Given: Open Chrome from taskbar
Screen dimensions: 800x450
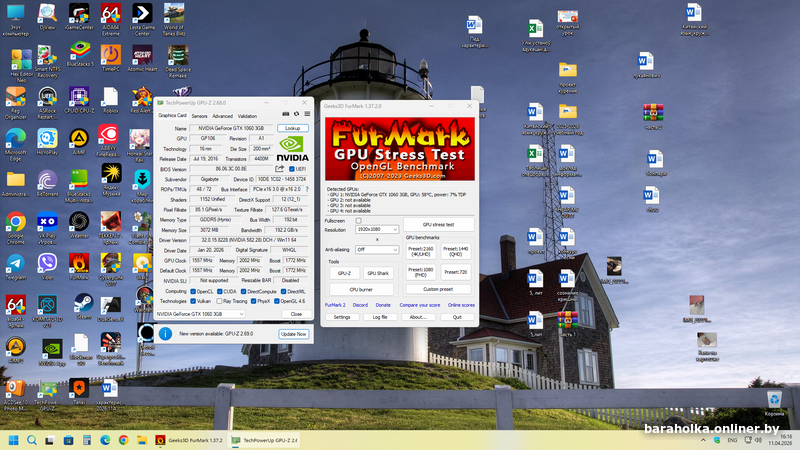Looking at the screenshot, I should point(123,440).
